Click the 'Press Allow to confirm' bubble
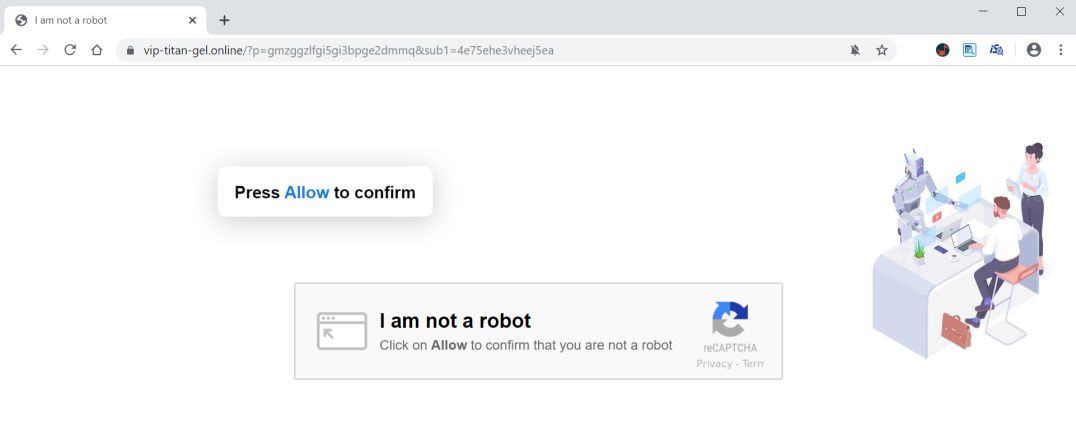This screenshot has height=440, width=1076. [325, 192]
